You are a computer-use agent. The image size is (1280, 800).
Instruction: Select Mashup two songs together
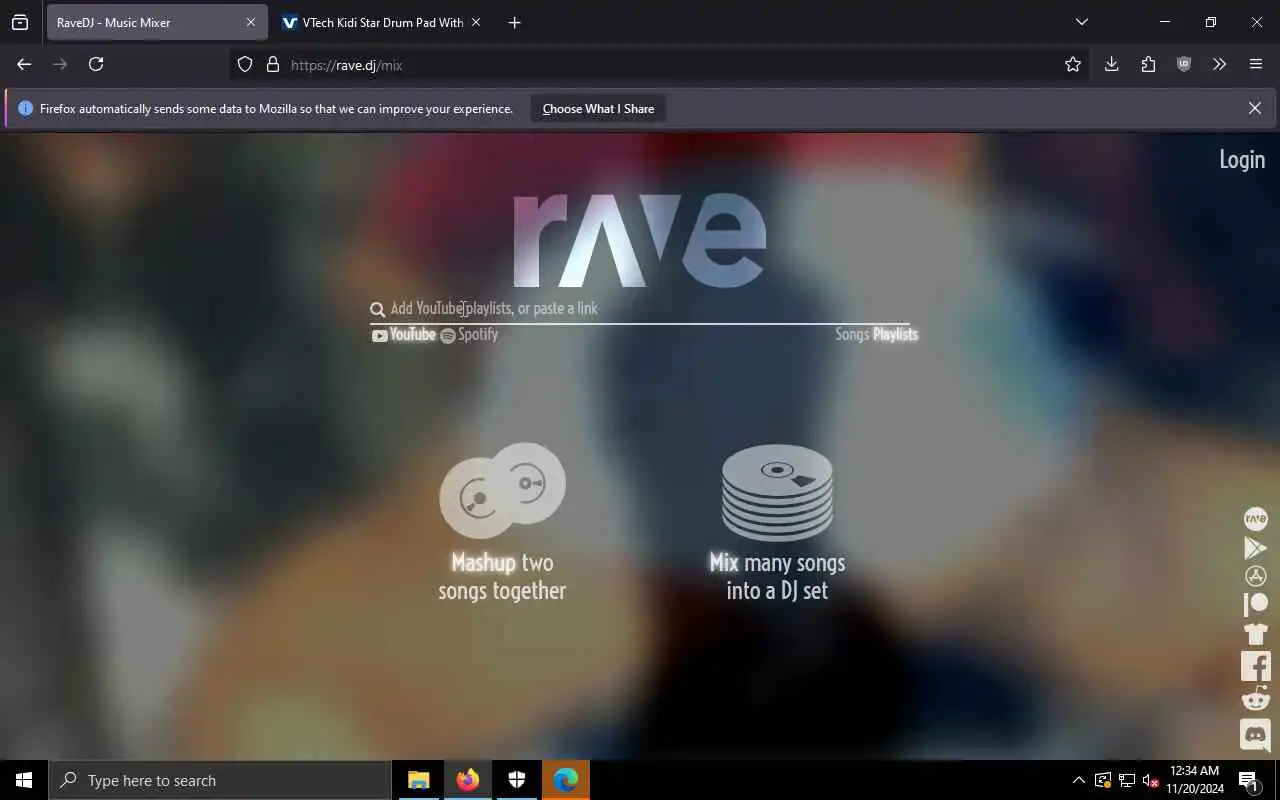pos(502,577)
